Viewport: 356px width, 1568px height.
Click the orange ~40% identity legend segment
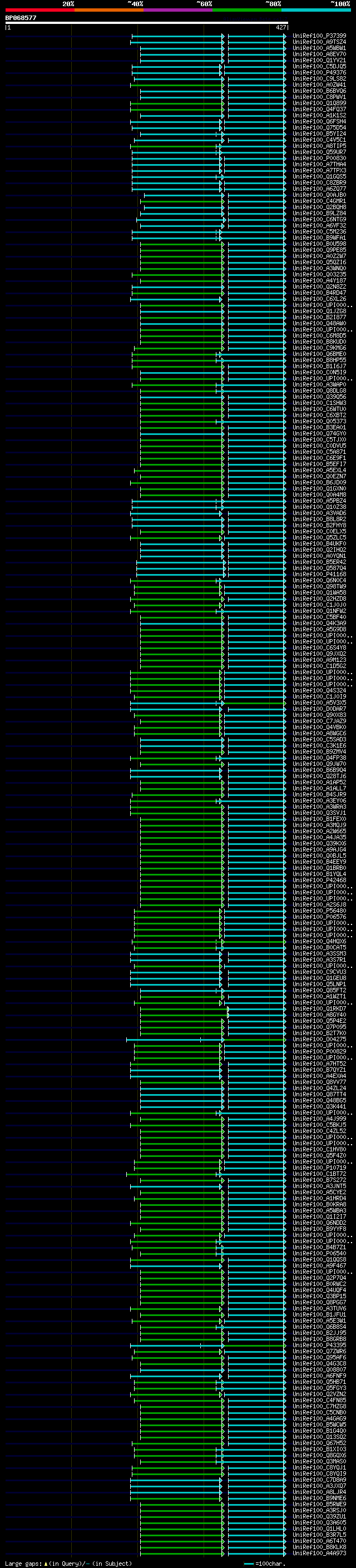(x=109, y=10)
